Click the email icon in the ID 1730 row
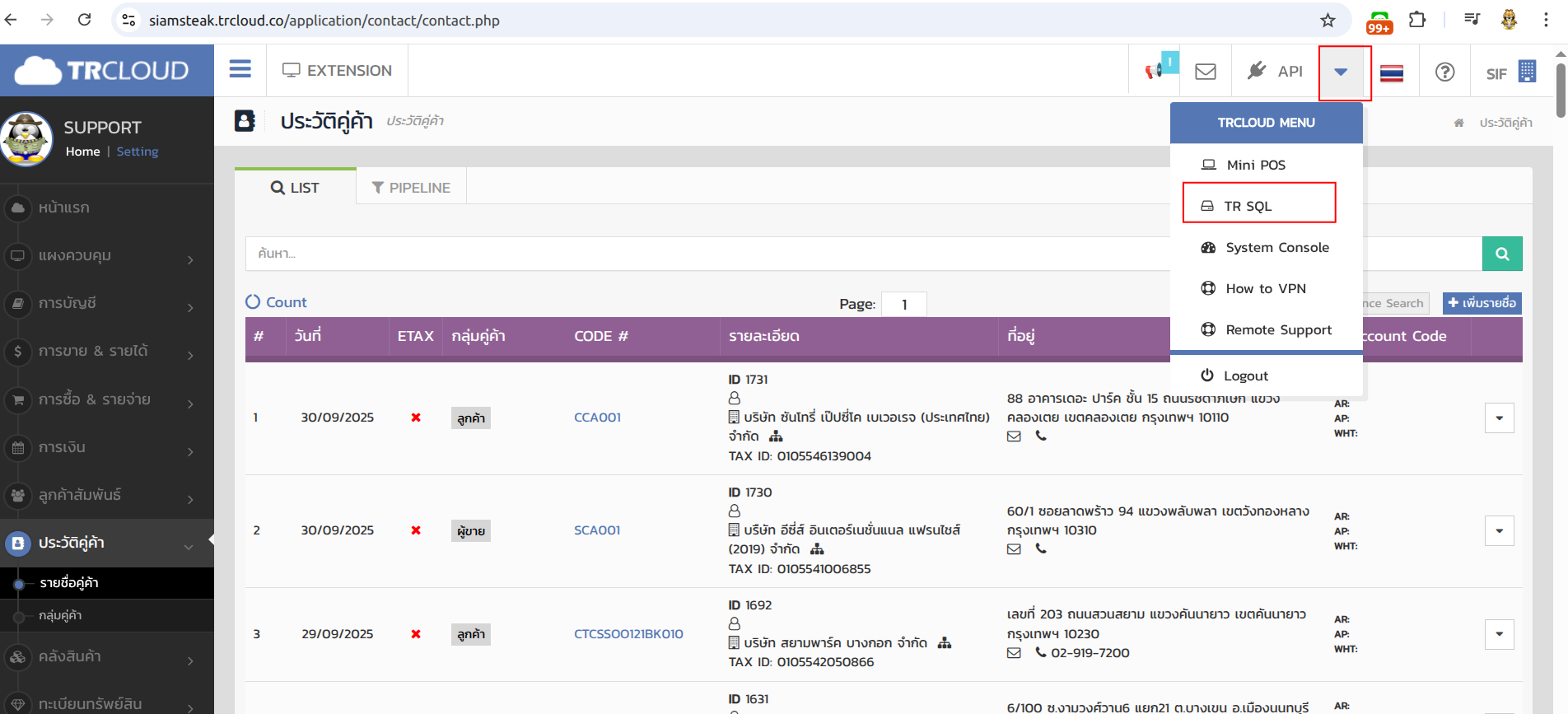The image size is (1568, 714). (1014, 549)
